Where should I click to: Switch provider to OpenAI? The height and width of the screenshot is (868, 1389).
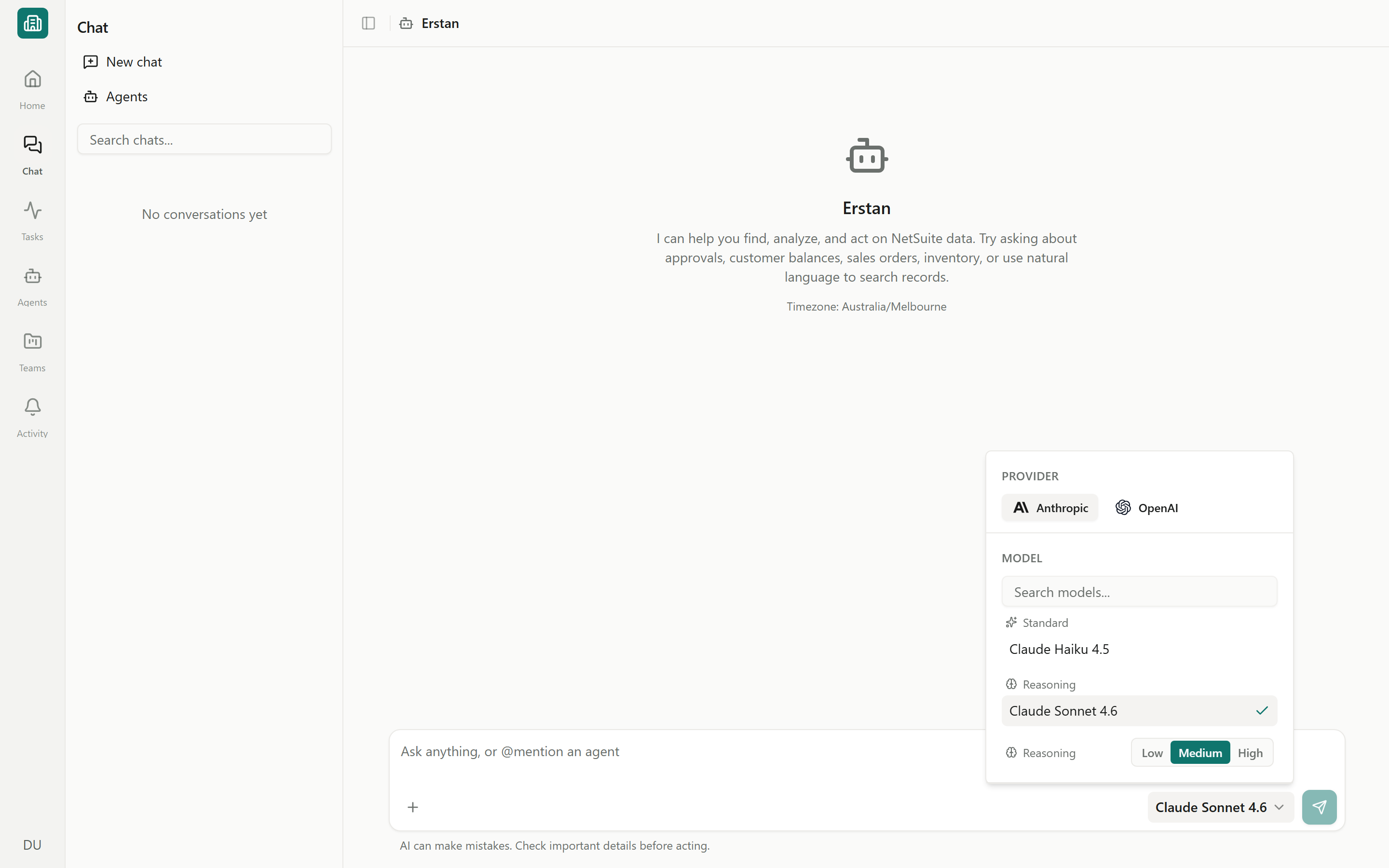(1147, 507)
